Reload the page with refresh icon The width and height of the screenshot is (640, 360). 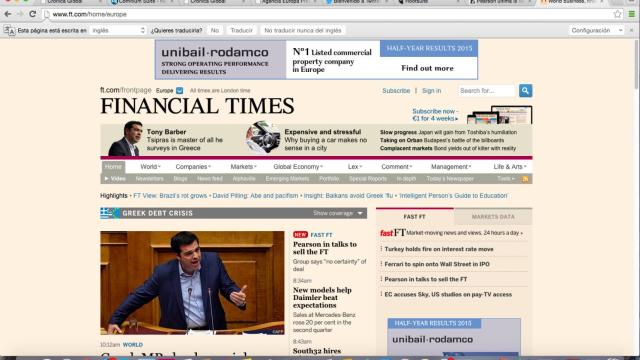(33, 14)
